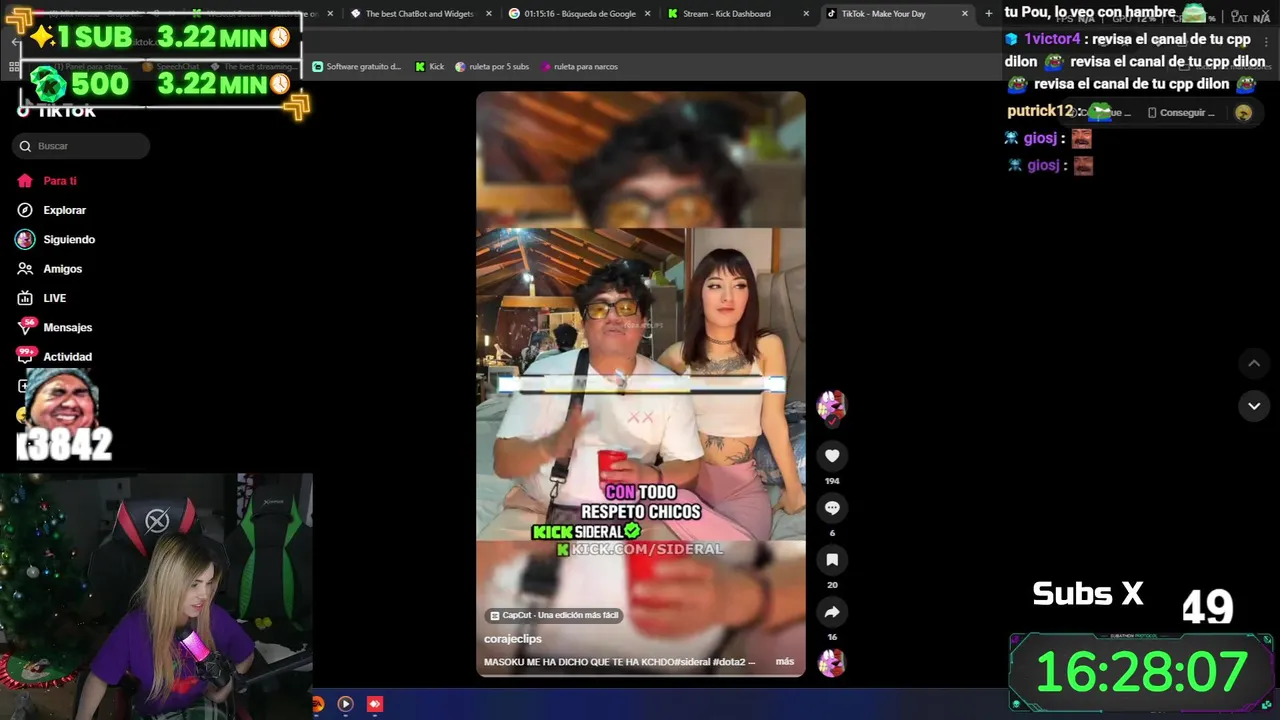Click the red taskbar icon
The width and height of the screenshot is (1280, 720).
(x=375, y=704)
